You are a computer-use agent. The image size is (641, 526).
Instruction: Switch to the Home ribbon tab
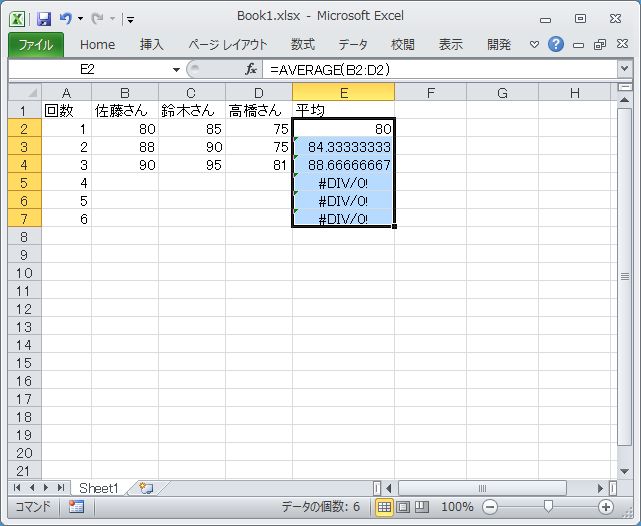click(97, 45)
